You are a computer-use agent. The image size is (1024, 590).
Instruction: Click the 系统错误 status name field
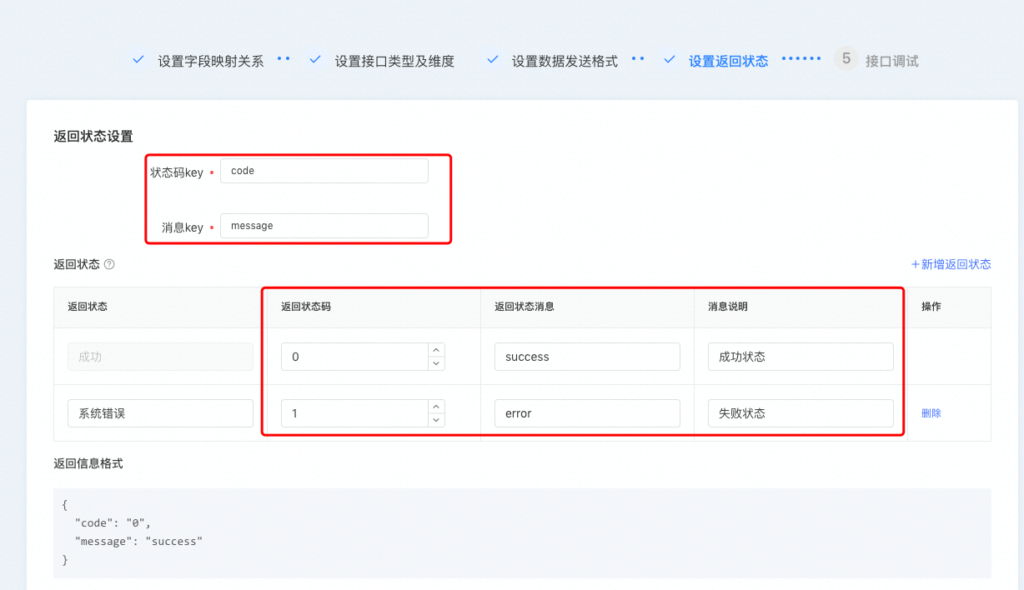point(160,413)
